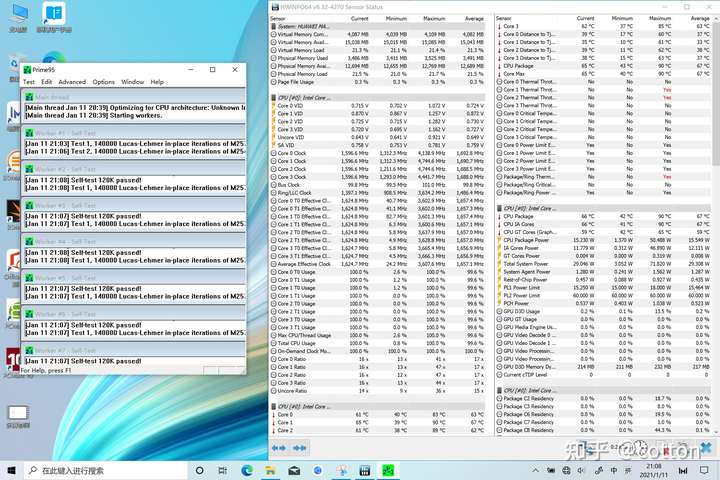Select the CPU [#0] group header above Core 0 VID

click(x=377, y=98)
